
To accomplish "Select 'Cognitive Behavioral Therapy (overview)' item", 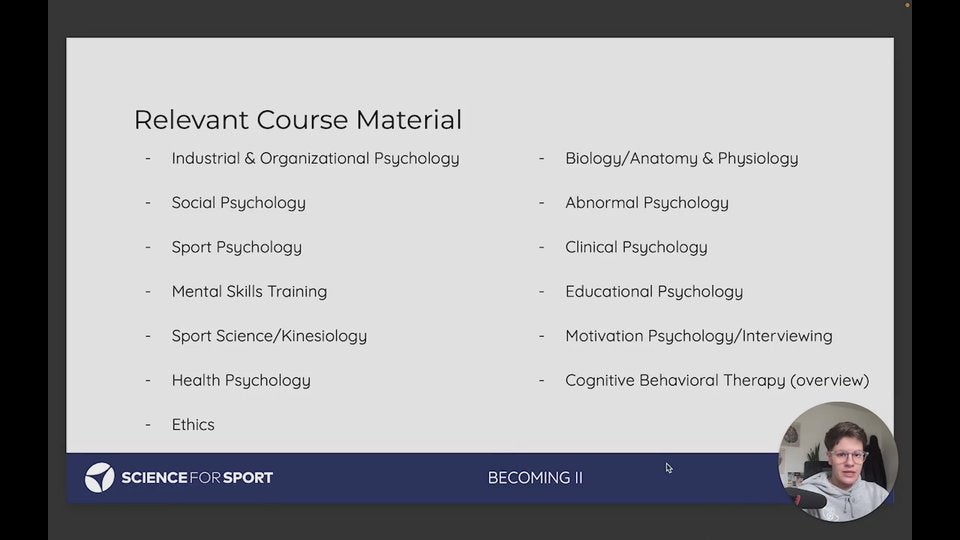I will coord(717,380).
